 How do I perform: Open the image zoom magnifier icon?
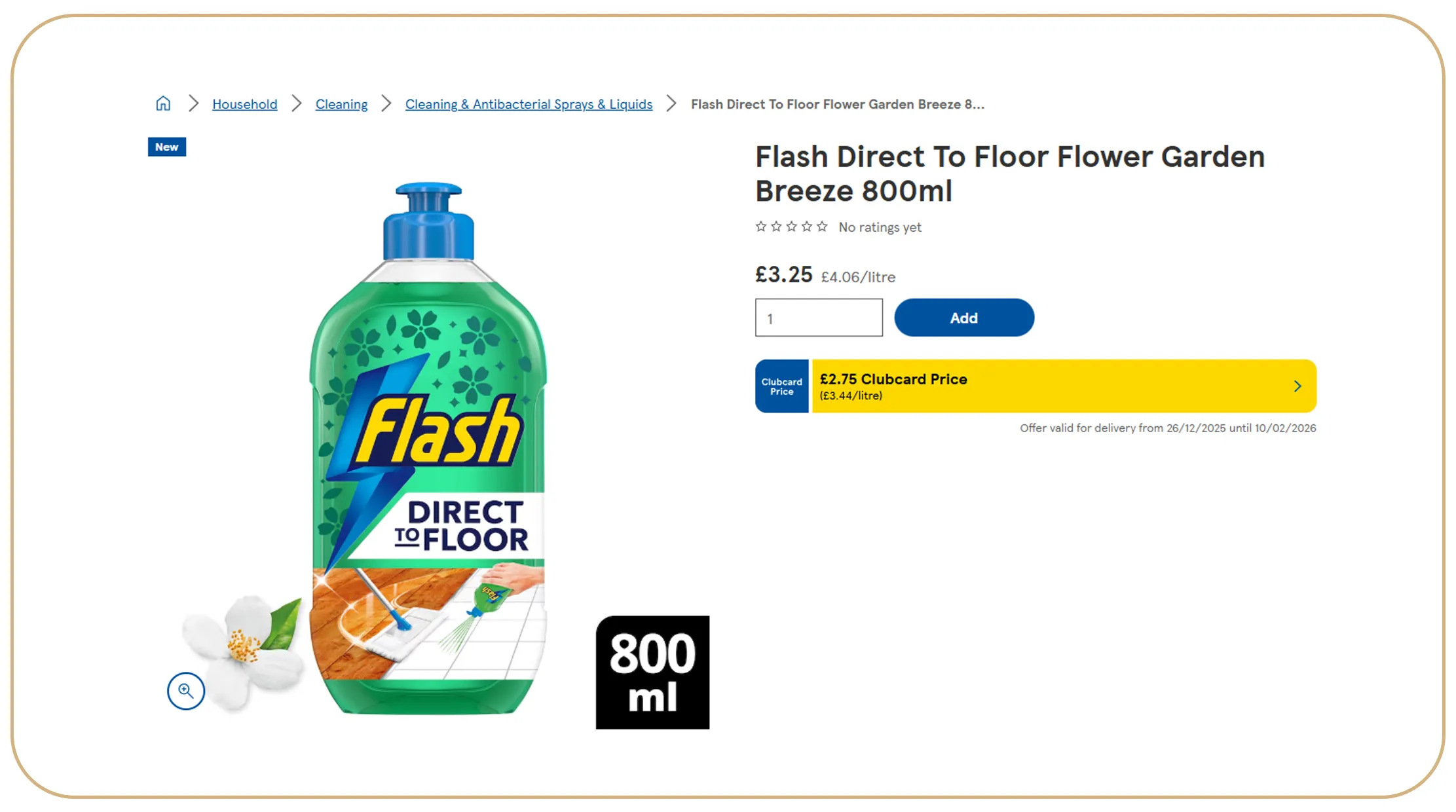[x=186, y=691]
